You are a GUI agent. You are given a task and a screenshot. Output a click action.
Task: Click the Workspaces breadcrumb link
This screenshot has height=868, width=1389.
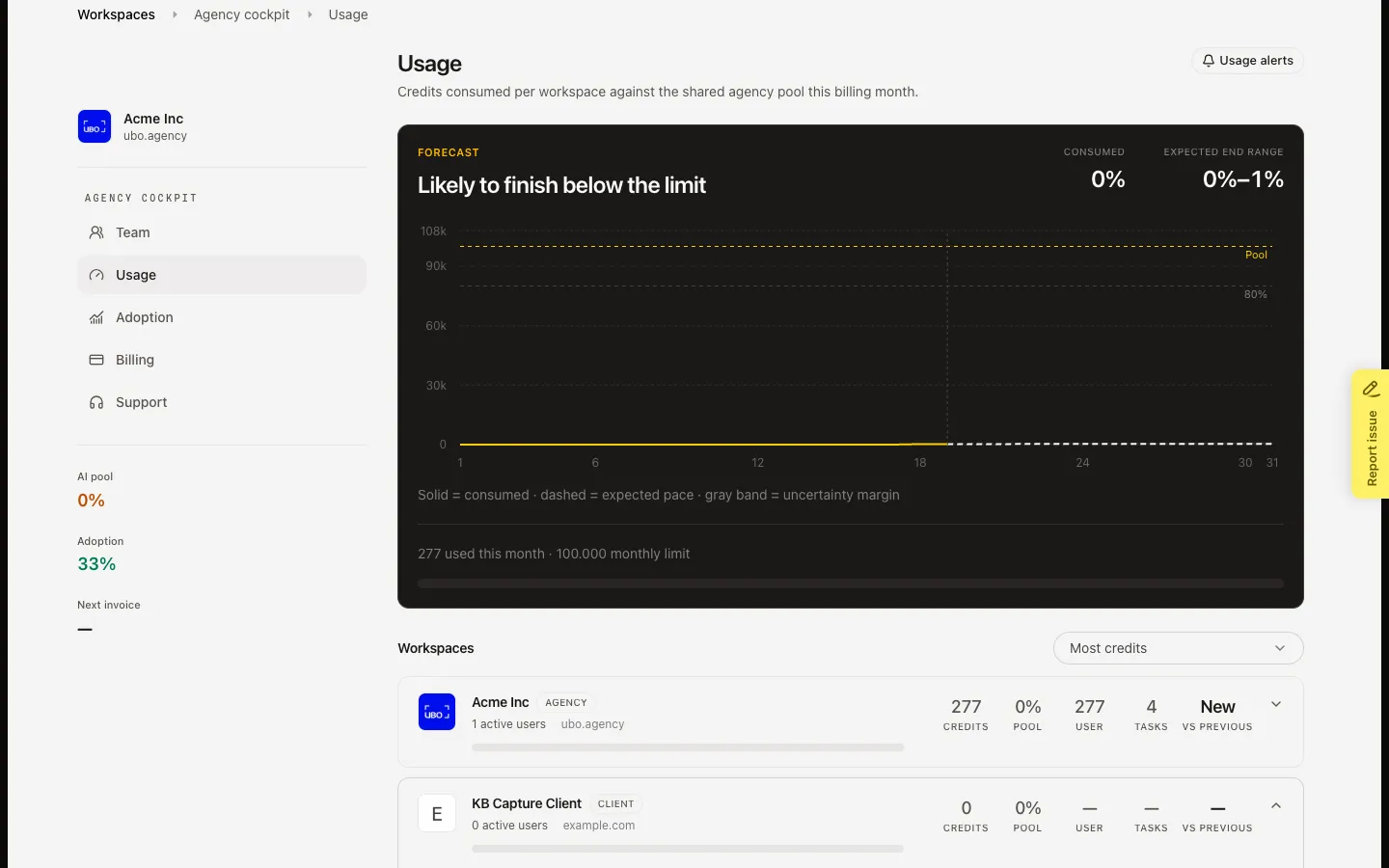[x=116, y=14]
